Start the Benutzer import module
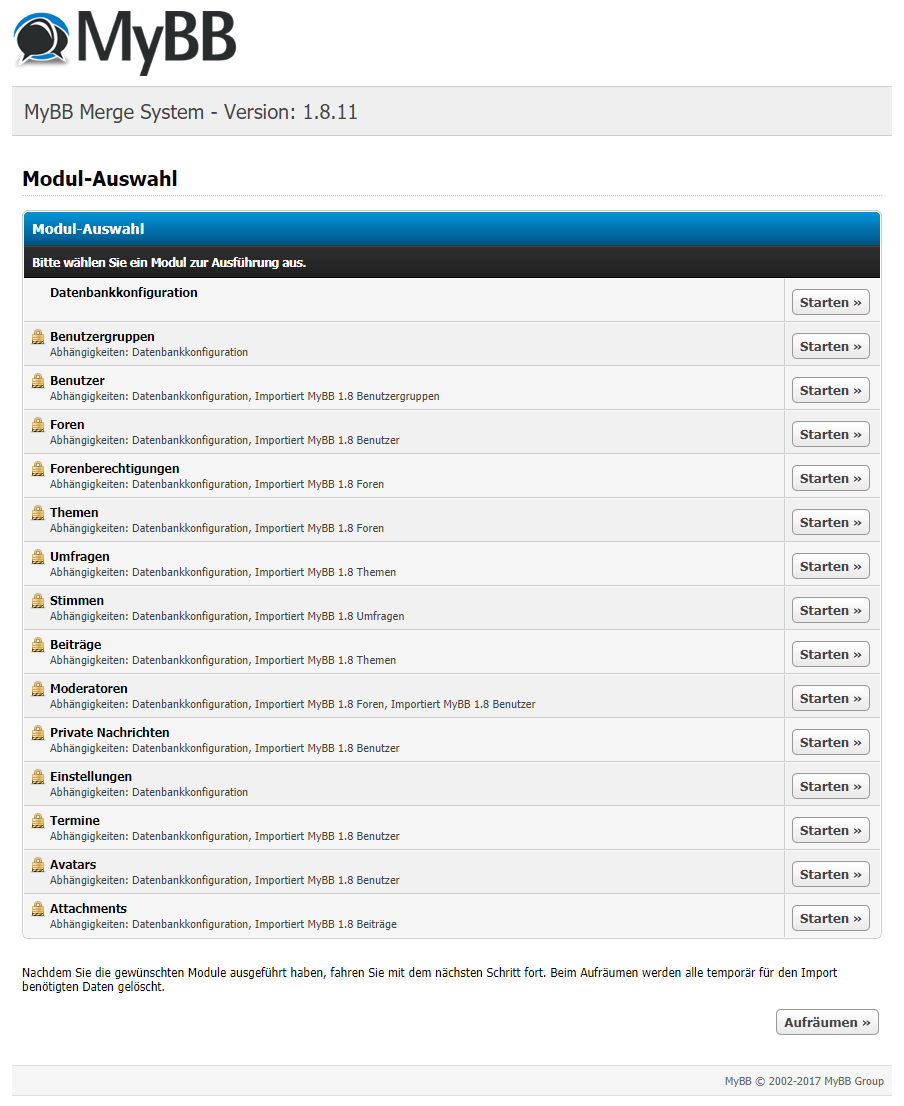904x1106 pixels. [831, 390]
